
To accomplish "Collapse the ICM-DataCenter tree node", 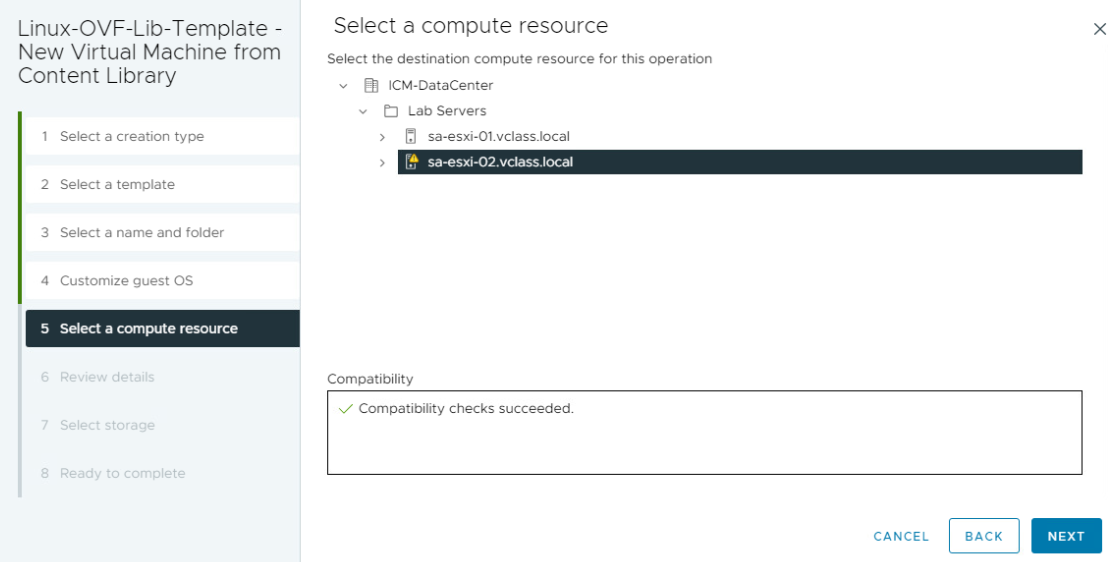I will pos(343,86).
